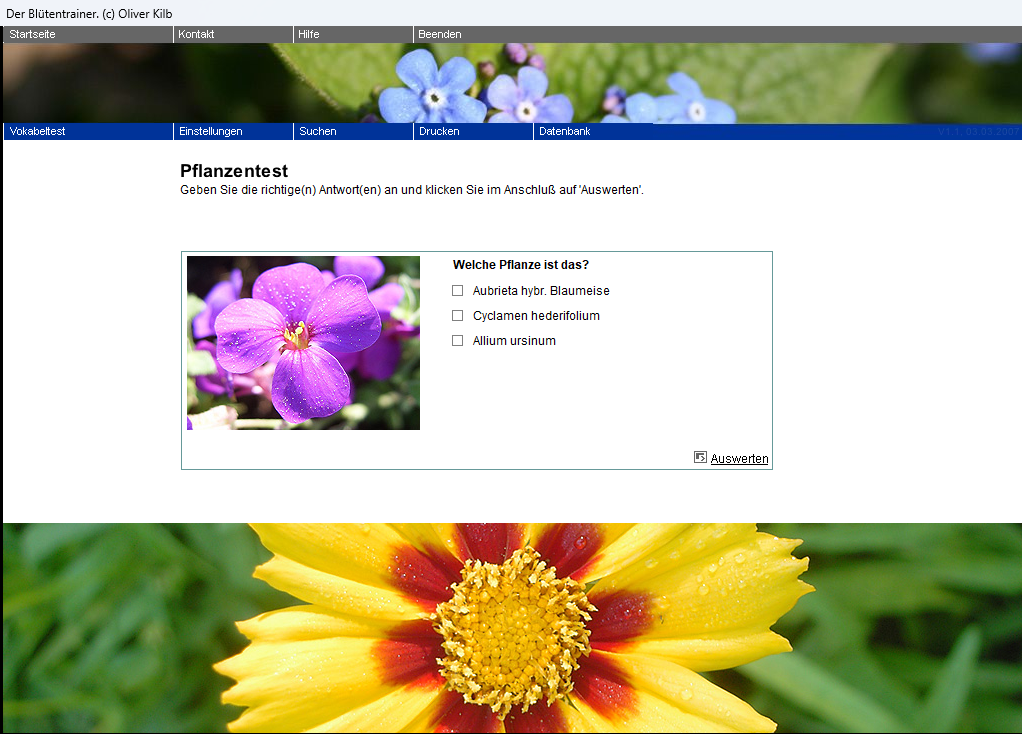Click the icon next to Auswerten
Viewport: 1022px width, 734px height.
(x=700, y=457)
